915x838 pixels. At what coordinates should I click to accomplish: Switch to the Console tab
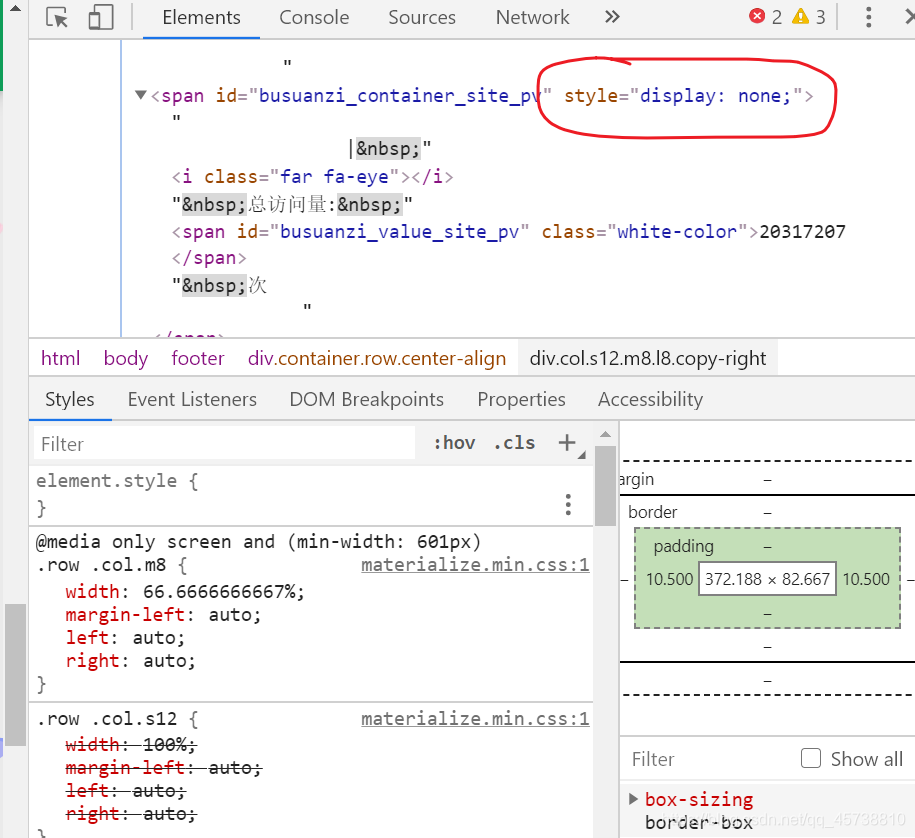pos(314,18)
